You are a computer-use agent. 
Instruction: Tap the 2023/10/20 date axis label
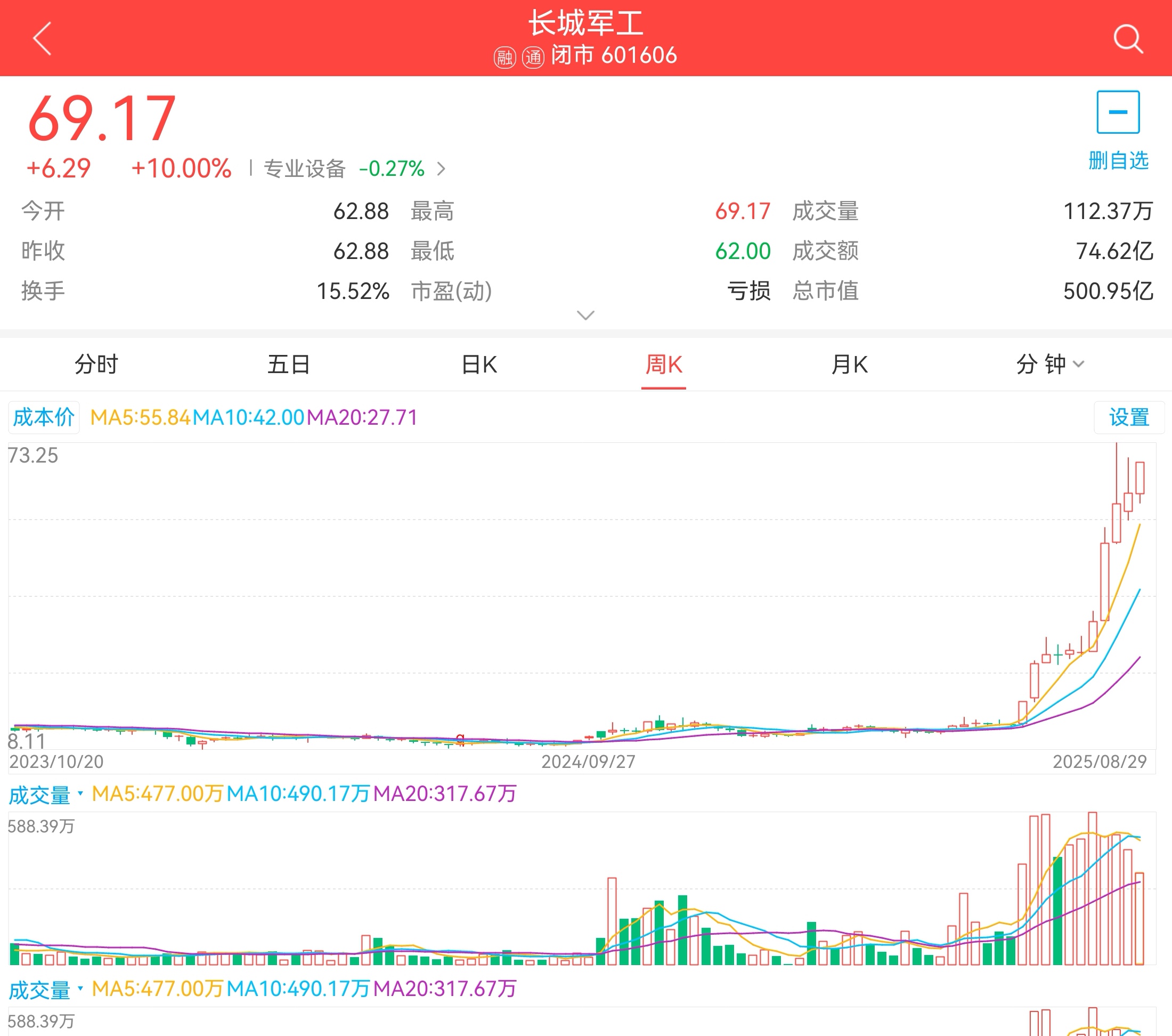pyautogui.click(x=56, y=762)
